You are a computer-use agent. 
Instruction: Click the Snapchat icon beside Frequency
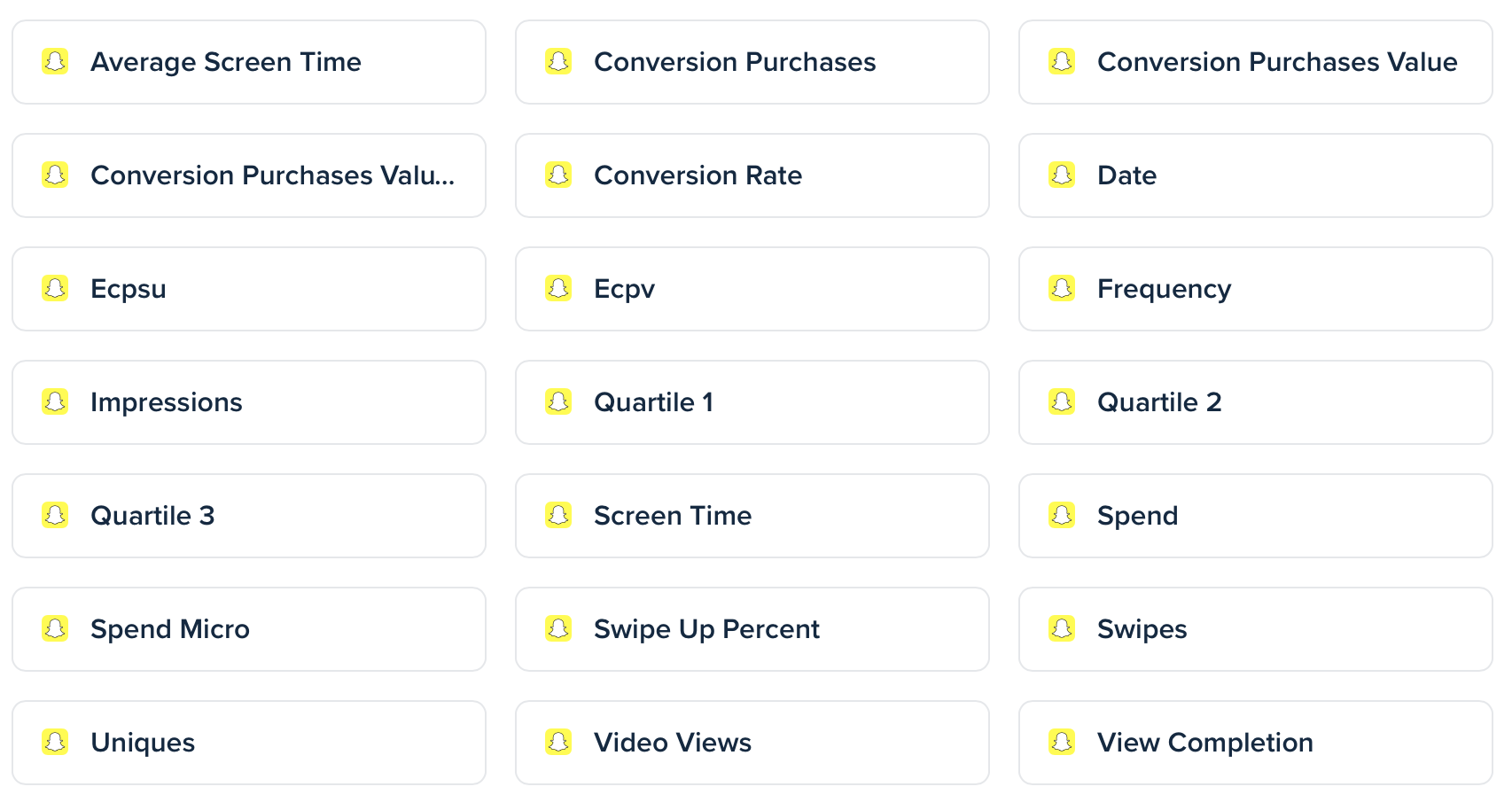(1062, 289)
